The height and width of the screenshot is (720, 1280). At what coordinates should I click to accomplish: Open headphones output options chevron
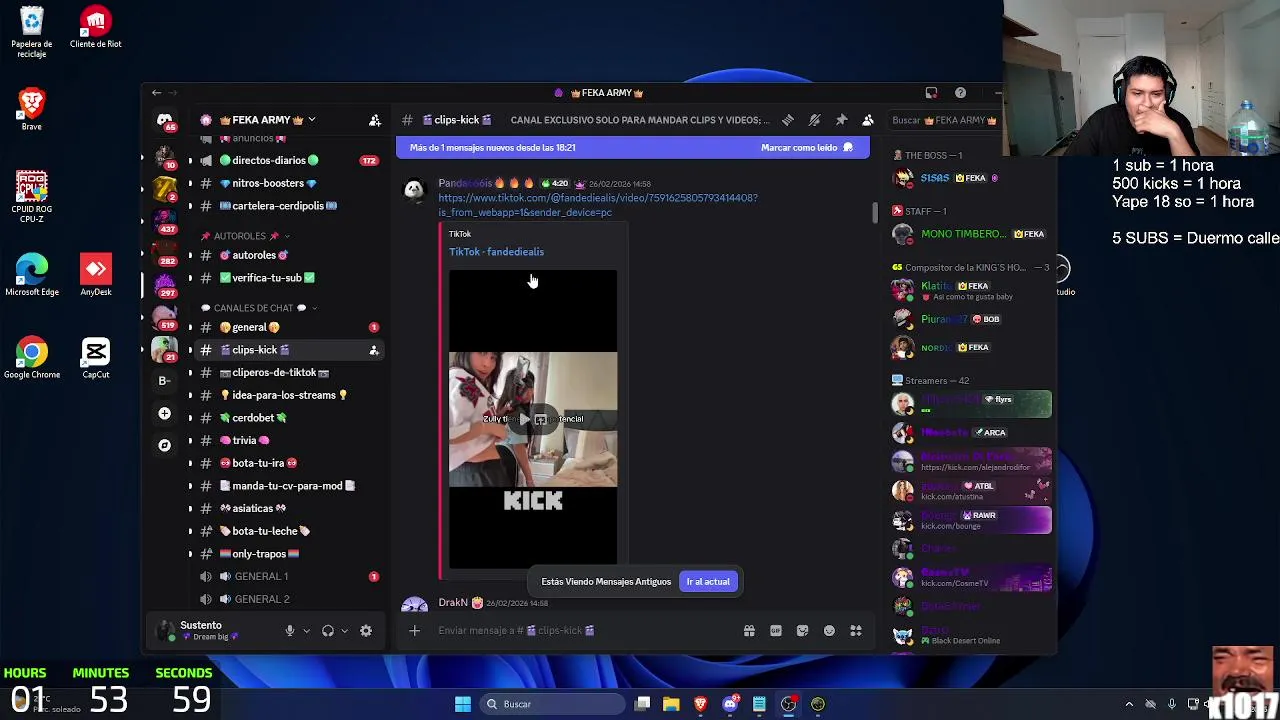coord(344,631)
